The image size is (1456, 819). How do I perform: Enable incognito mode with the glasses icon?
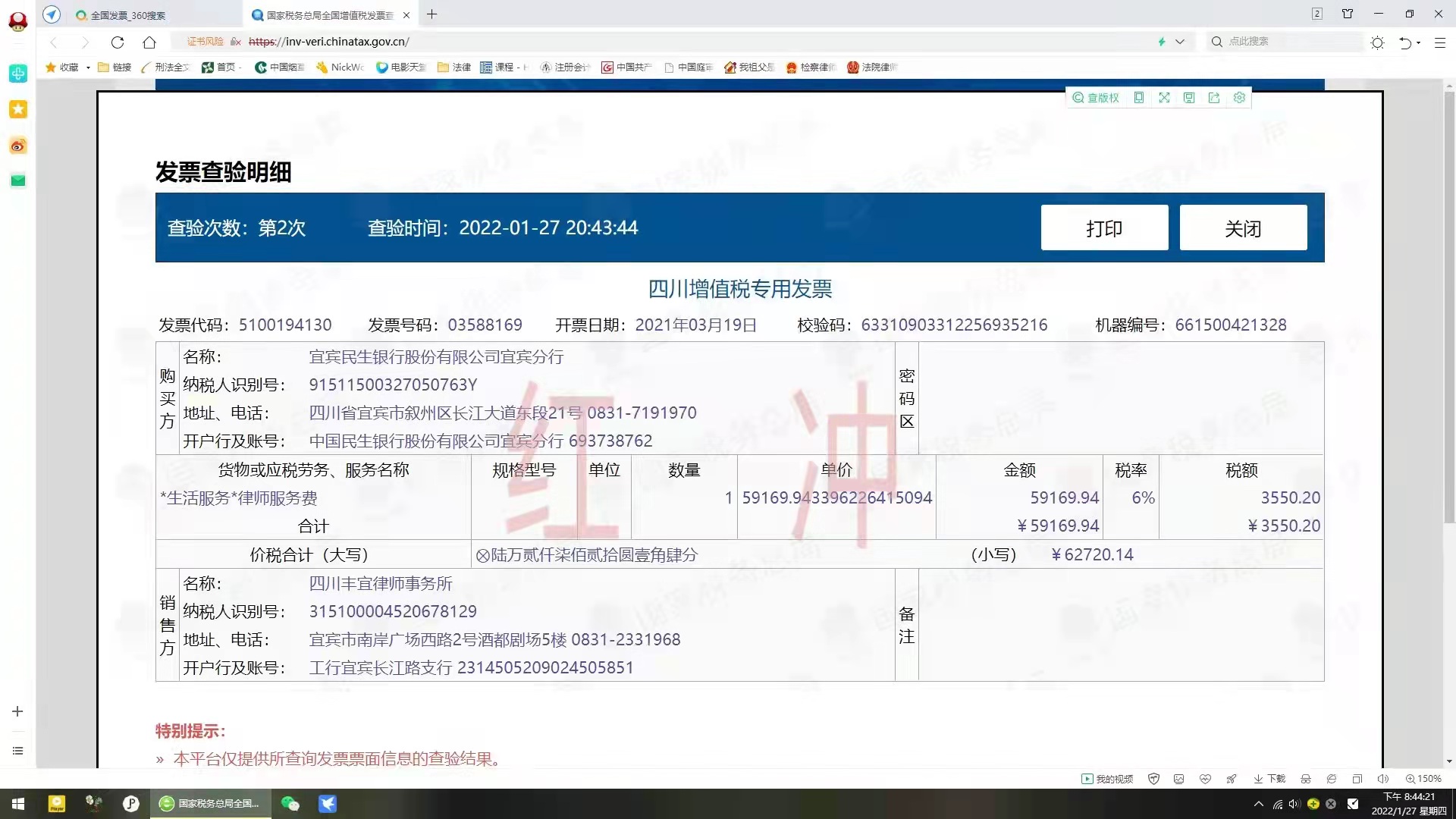pyautogui.click(x=1306, y=778)
